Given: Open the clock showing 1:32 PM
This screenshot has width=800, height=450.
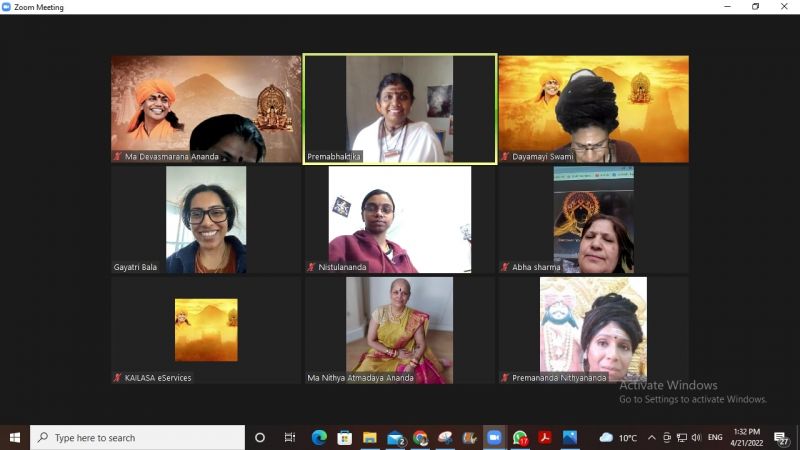Looking at the screenshot, I should tap(748, 438).
